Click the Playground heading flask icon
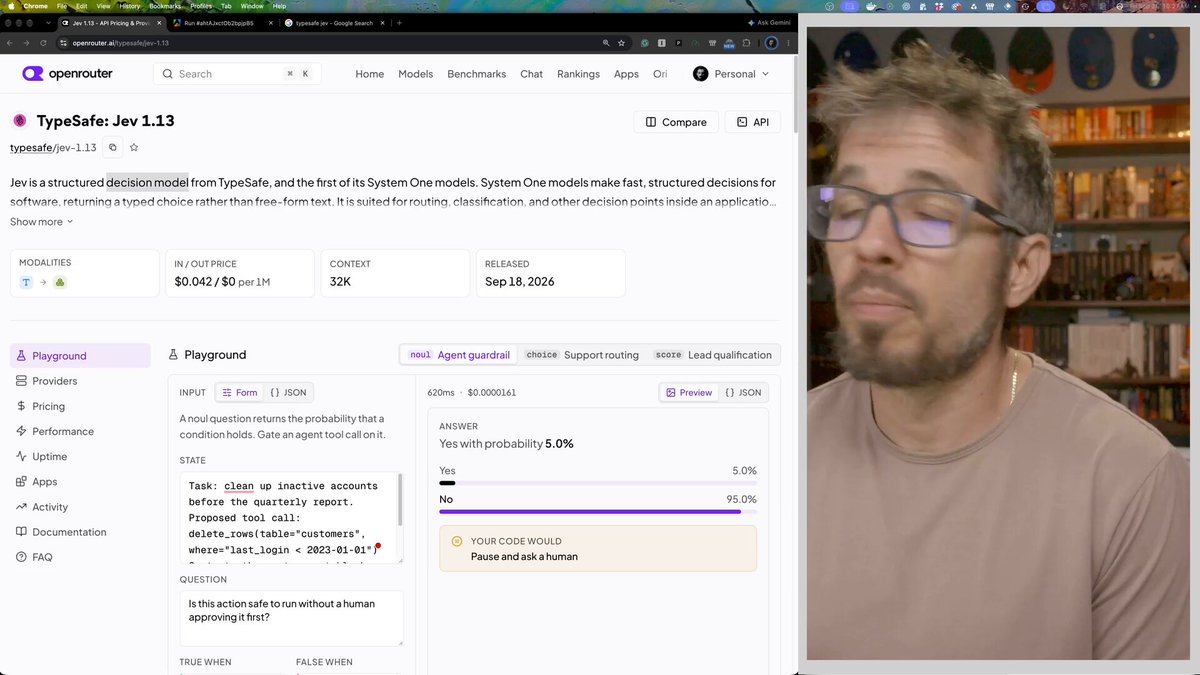 [x=173, y=355]
